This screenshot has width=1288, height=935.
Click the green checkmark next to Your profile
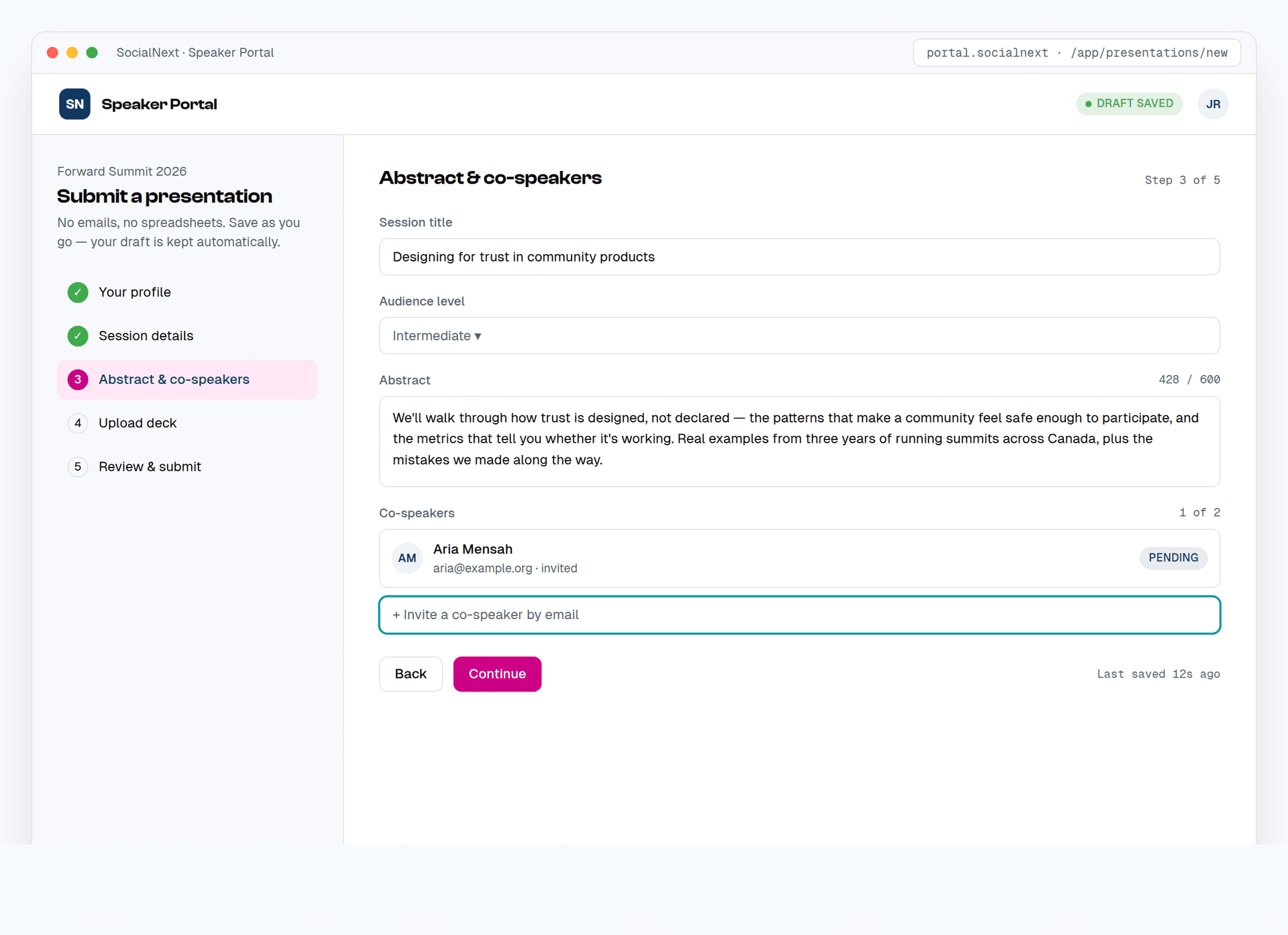tap(78, 292)
